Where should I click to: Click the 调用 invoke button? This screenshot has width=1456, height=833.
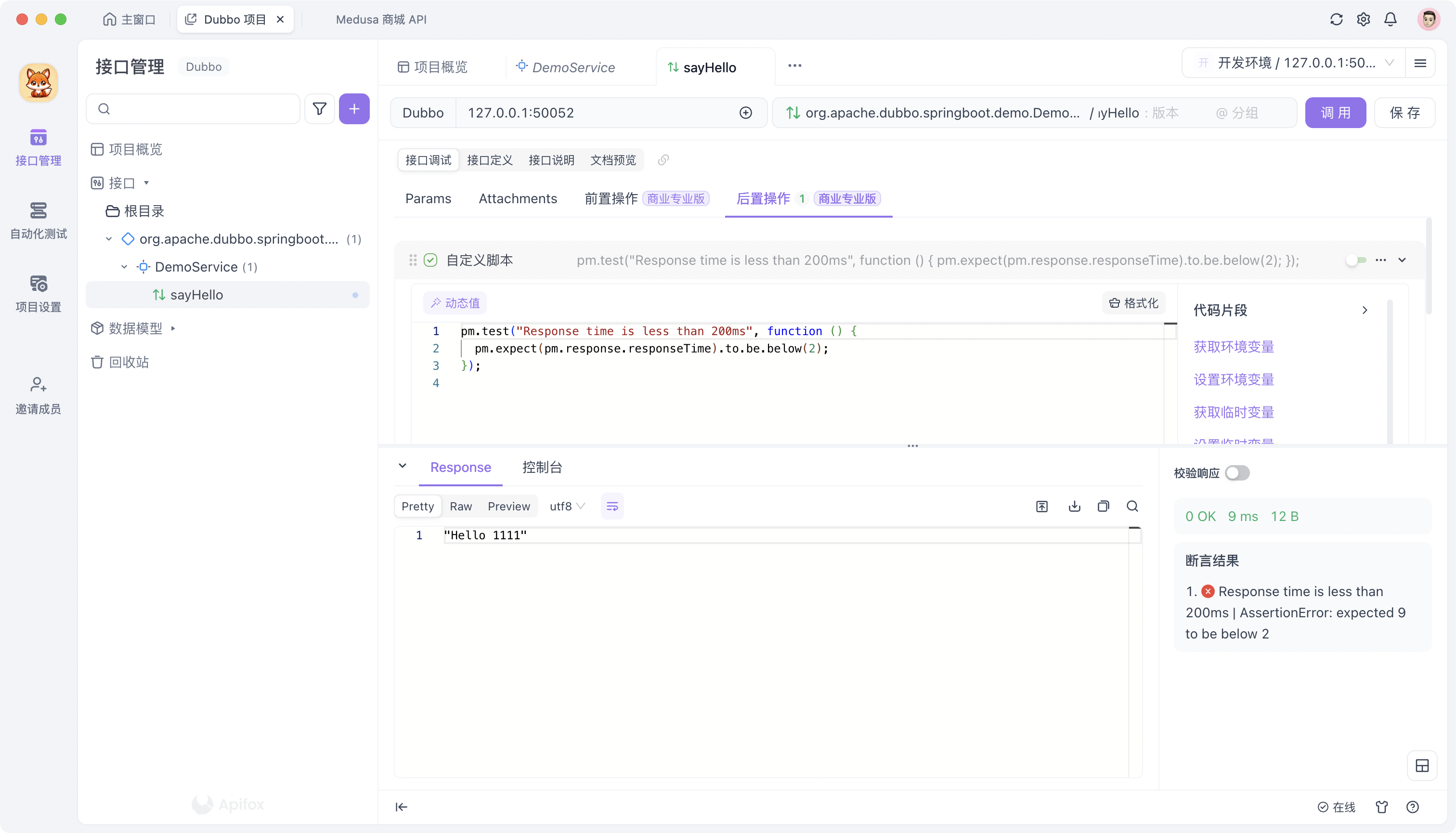(1335, 113)
